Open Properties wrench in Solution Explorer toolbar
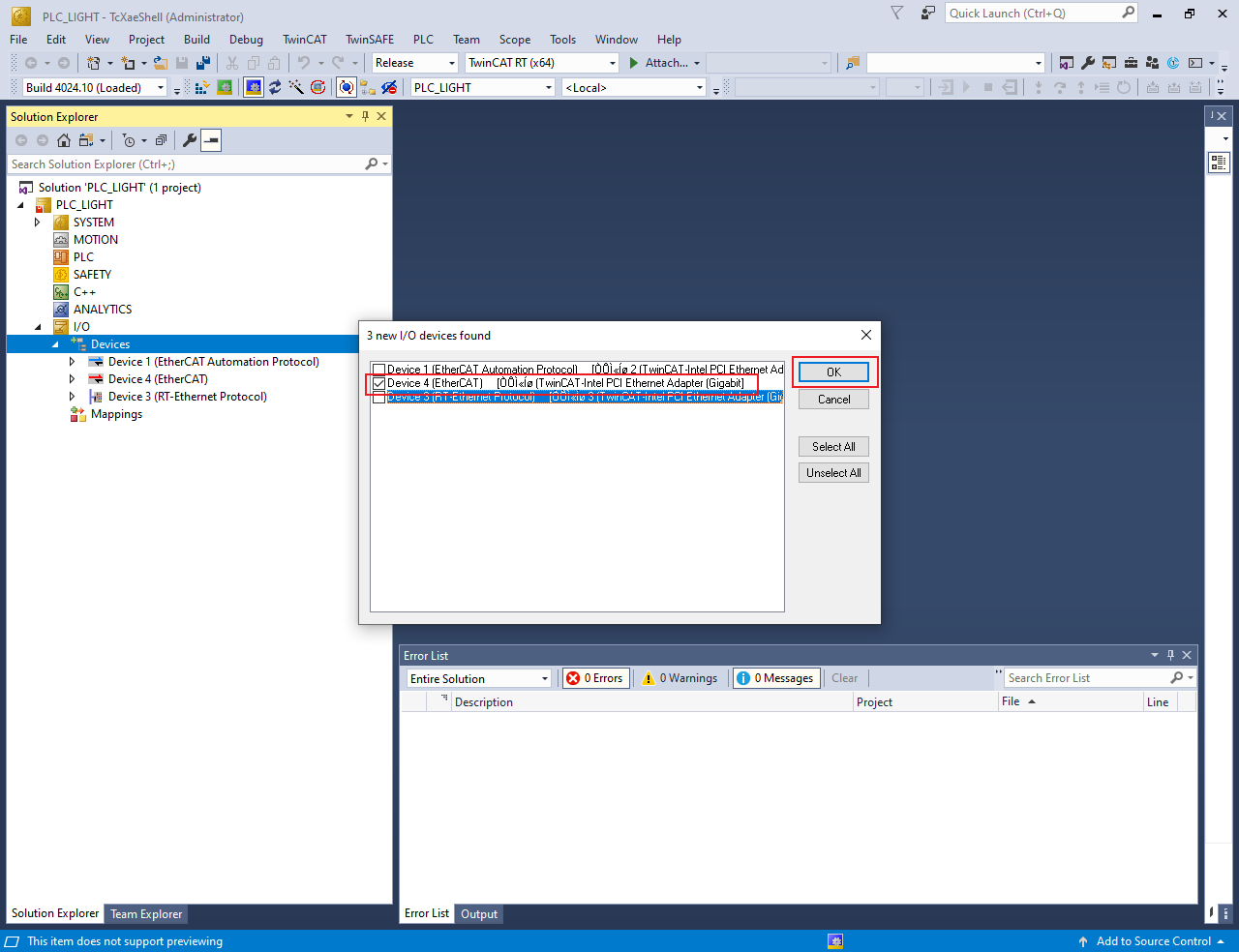Image resolution: width=1239 pixels, height=952 pixels. coord(190,140)
